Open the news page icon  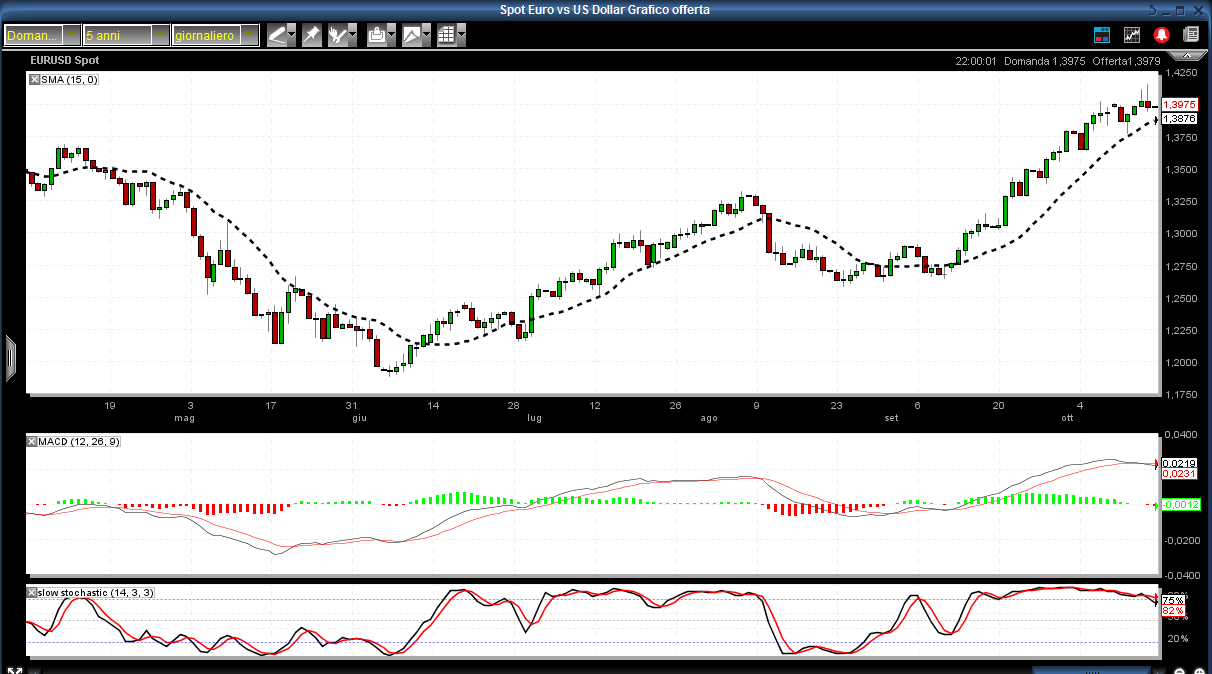1191,35
